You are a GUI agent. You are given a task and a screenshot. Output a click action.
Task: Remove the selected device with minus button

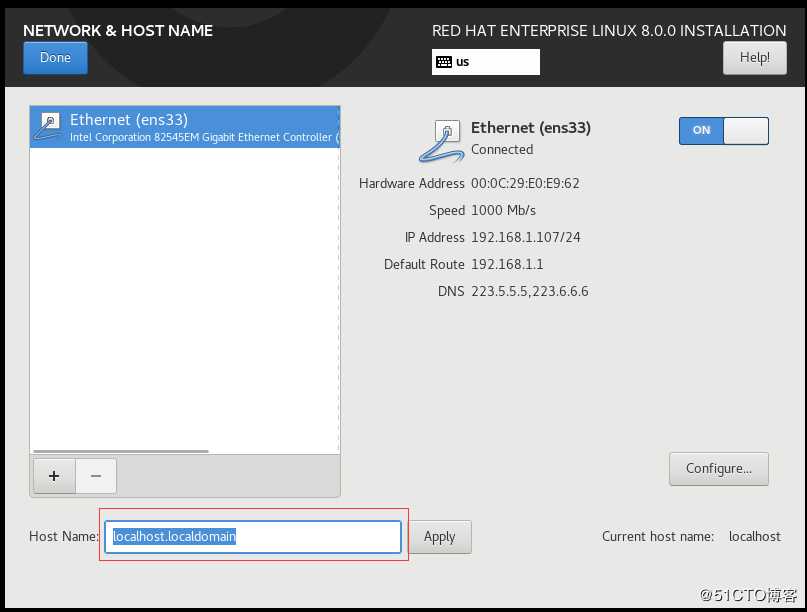click(x=96, y=476)
